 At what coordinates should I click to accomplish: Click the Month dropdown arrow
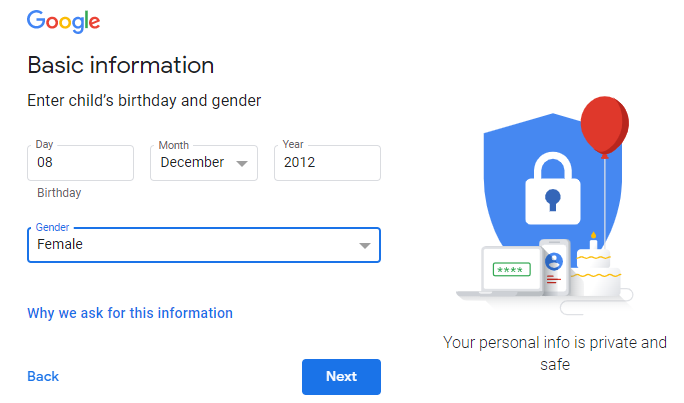[242, 164]
